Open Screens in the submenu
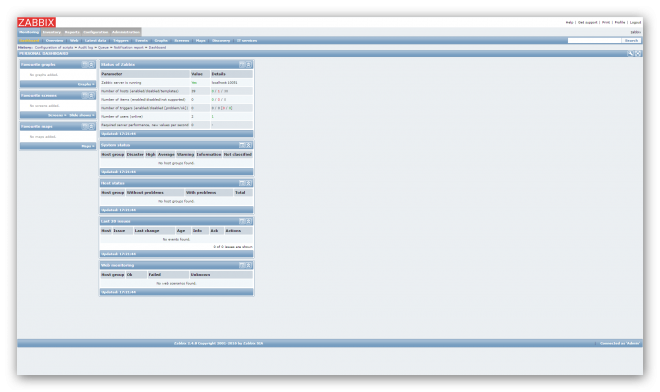Image resolution: width=660 pixels, height=392 pixels. pos(182,40)
